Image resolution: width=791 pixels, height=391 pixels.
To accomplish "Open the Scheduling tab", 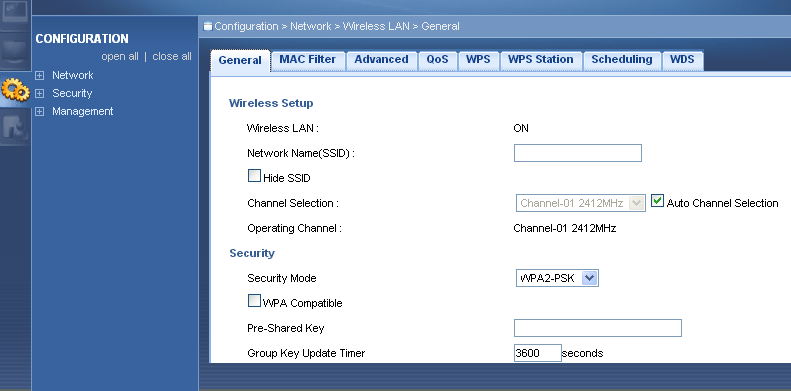I will [x=622, y=60].
